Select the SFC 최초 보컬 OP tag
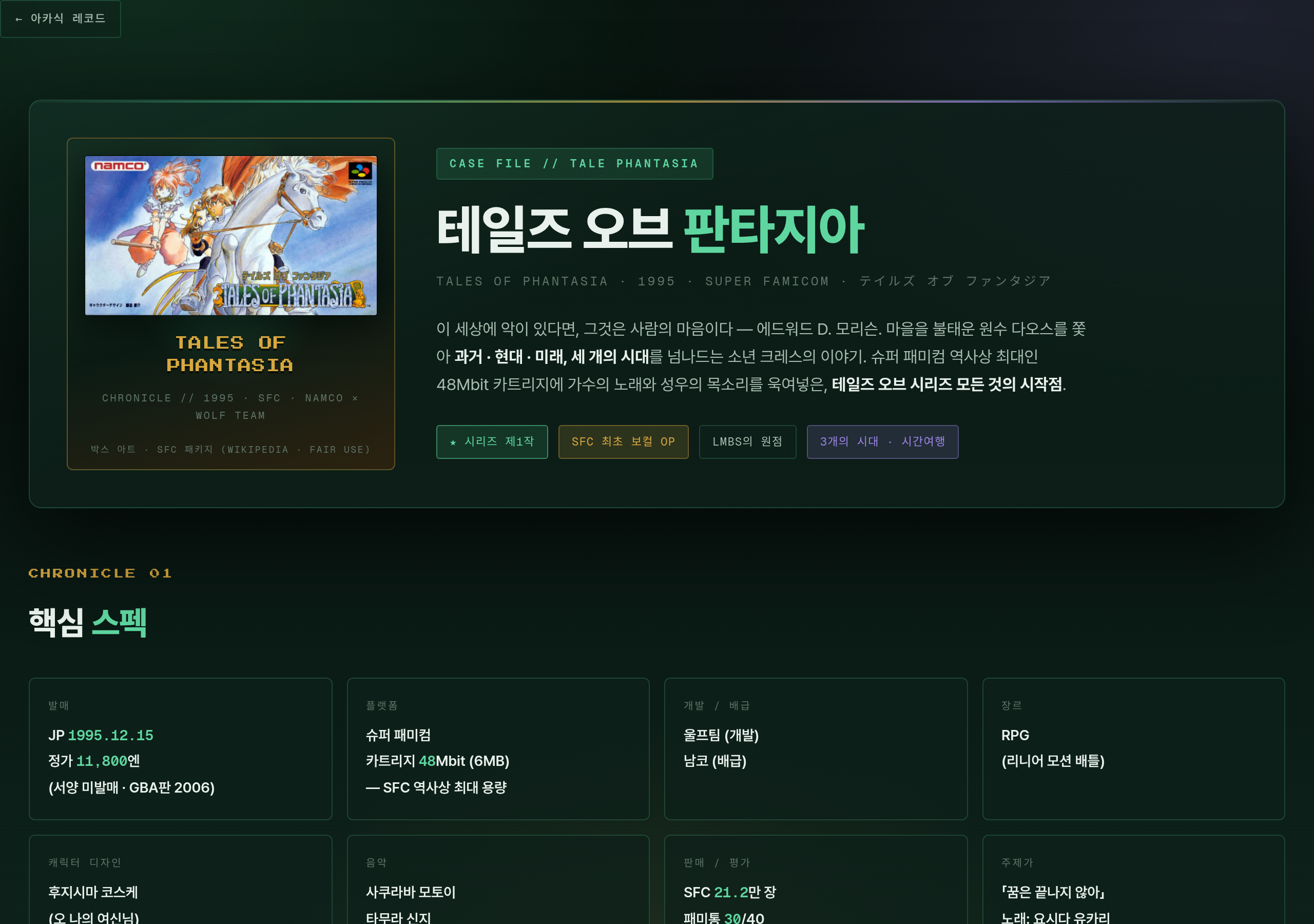 click(x=623, y=441)
